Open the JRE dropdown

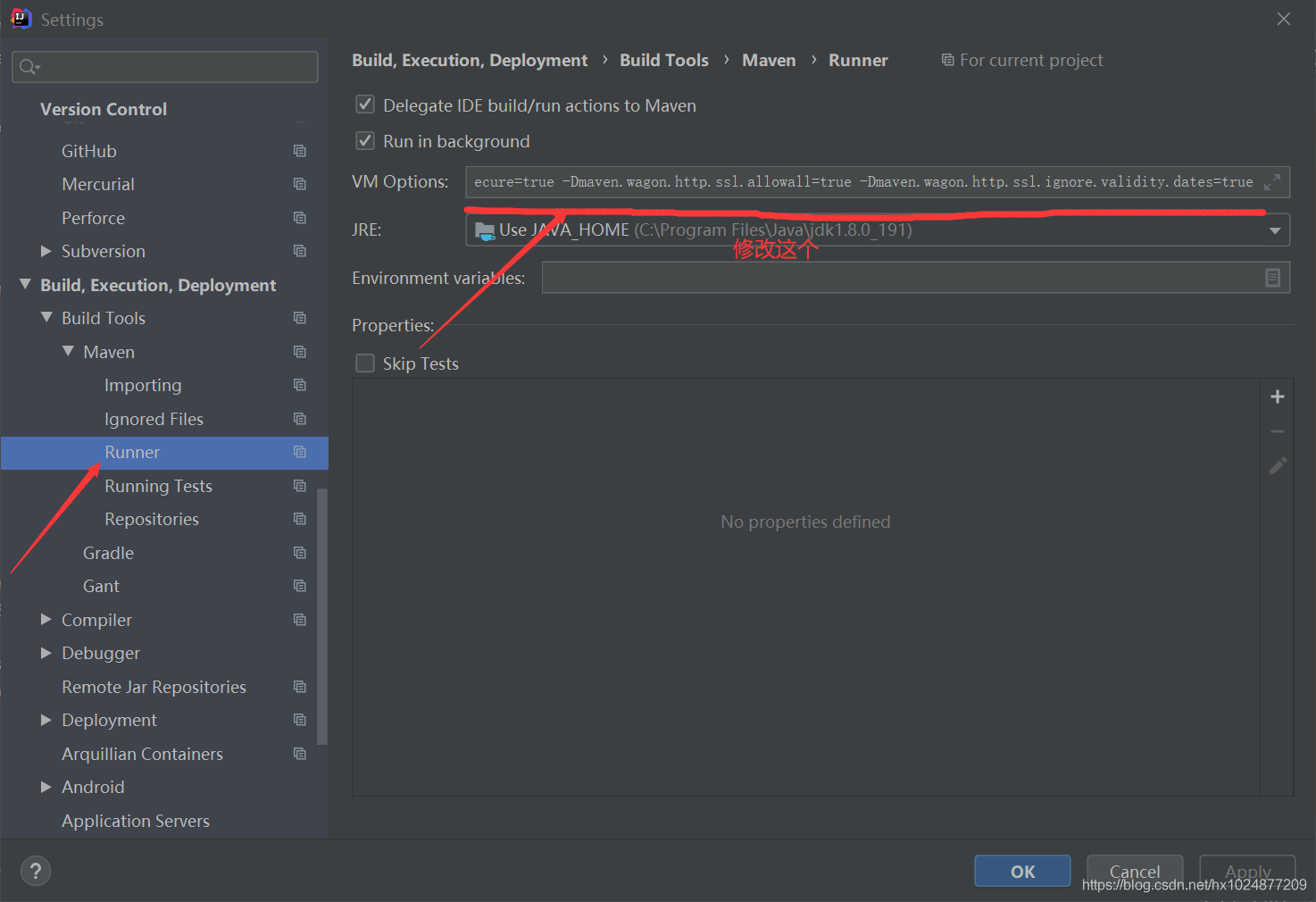pos(1275,230)
